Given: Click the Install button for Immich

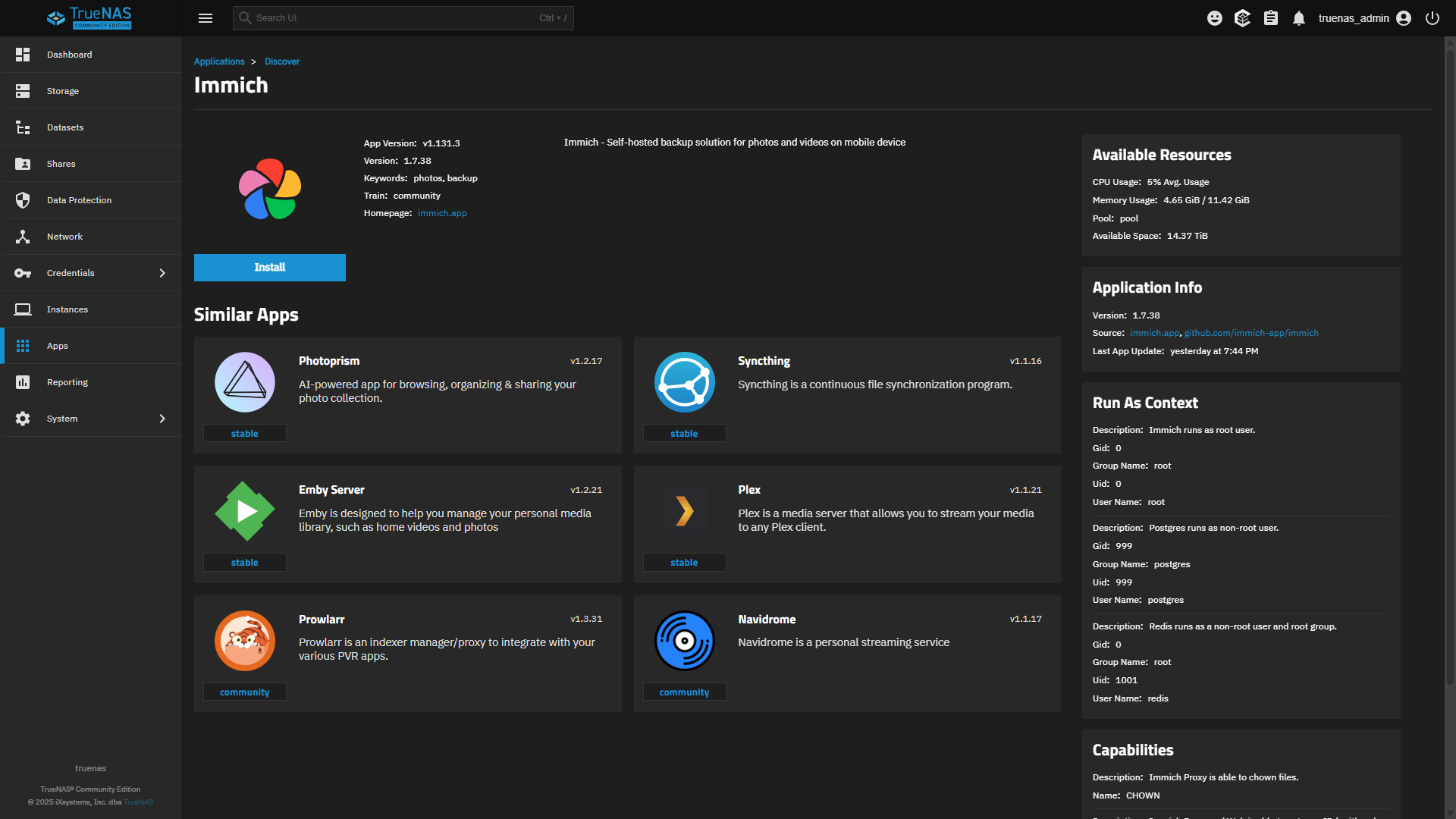Looking at the screenshot, I should tap(269, 268).
